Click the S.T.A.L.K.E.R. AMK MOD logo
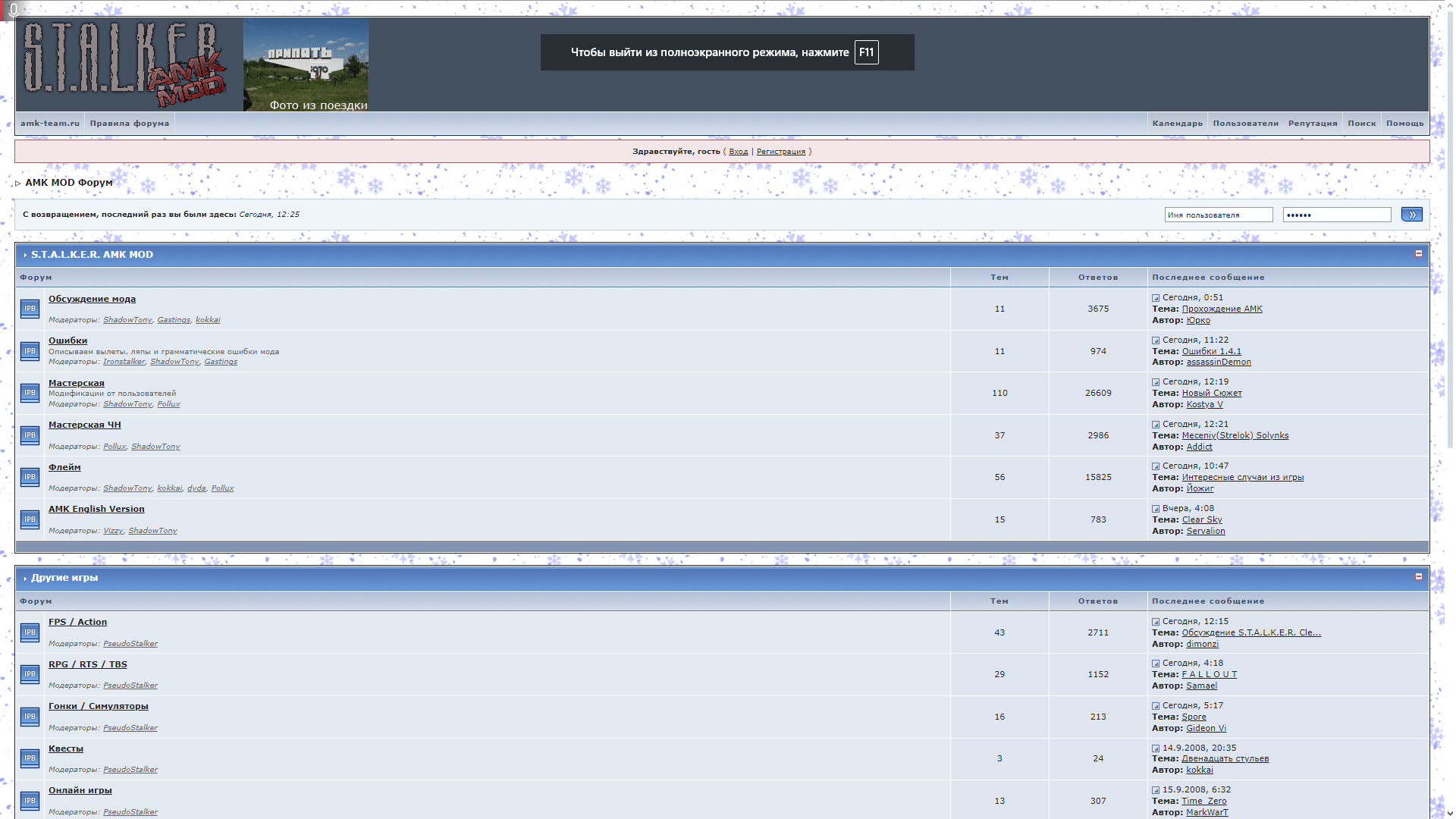This screenshot has width=1456, height=819. 125,64
